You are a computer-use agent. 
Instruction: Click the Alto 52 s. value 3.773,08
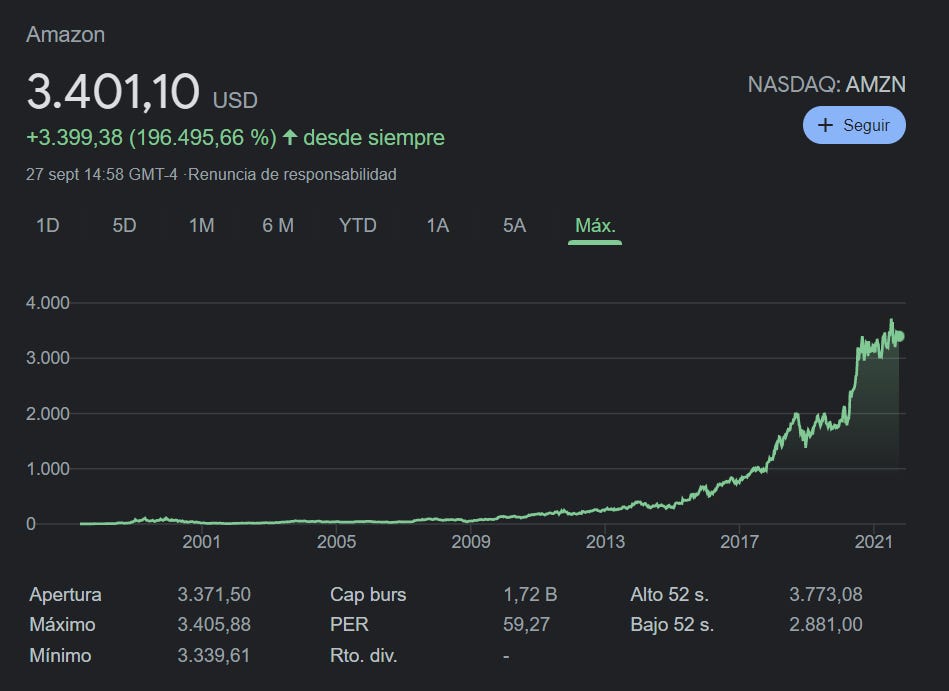tap(826, 594)
